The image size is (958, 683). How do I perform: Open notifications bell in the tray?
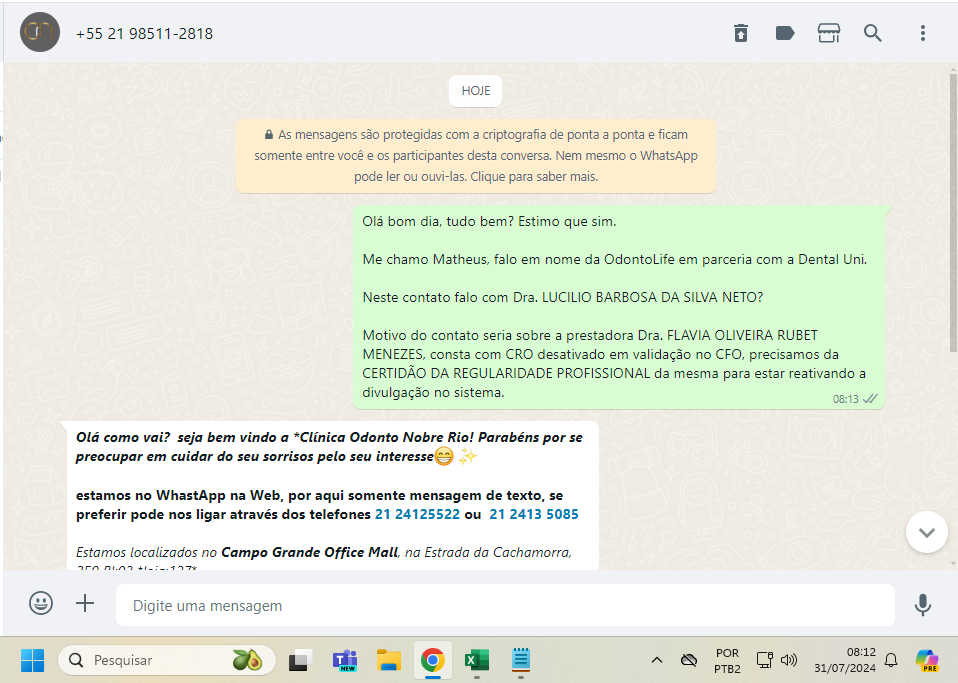[891, 660]
